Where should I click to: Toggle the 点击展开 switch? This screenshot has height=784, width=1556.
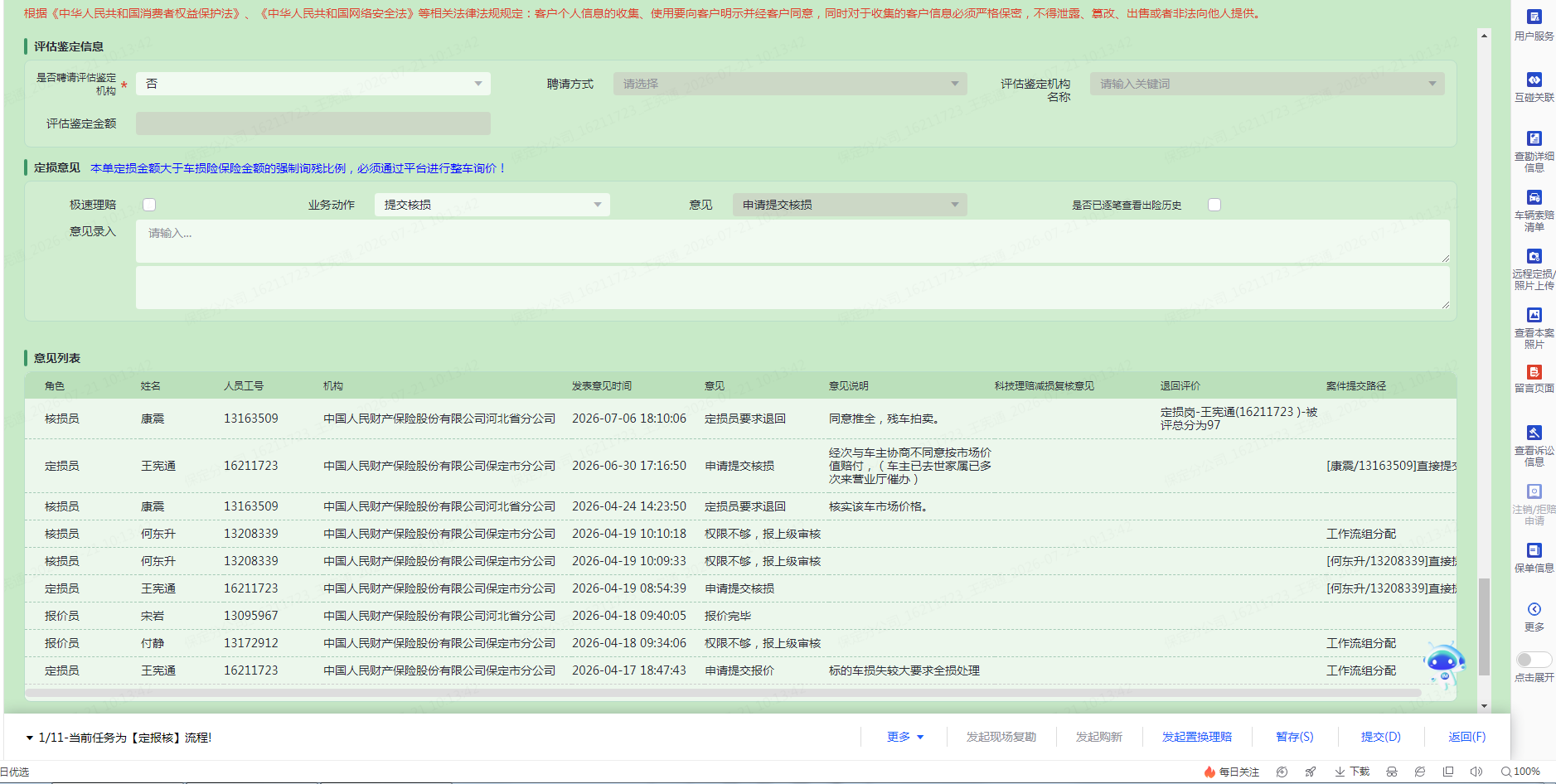coord(1534,660)
